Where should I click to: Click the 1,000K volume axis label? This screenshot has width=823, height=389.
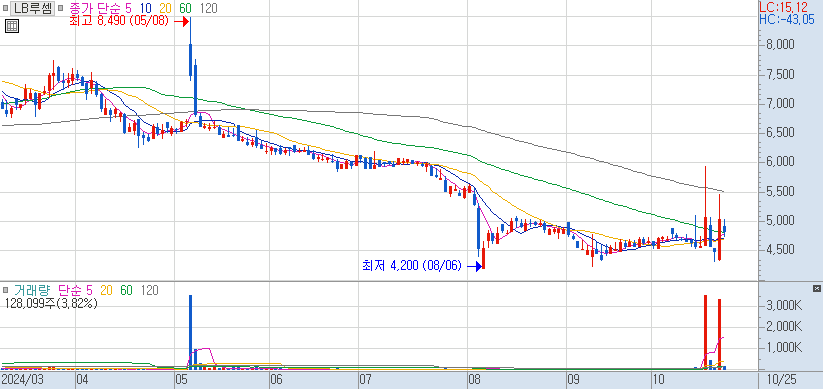pyautogui.click(x=784, y=348)
